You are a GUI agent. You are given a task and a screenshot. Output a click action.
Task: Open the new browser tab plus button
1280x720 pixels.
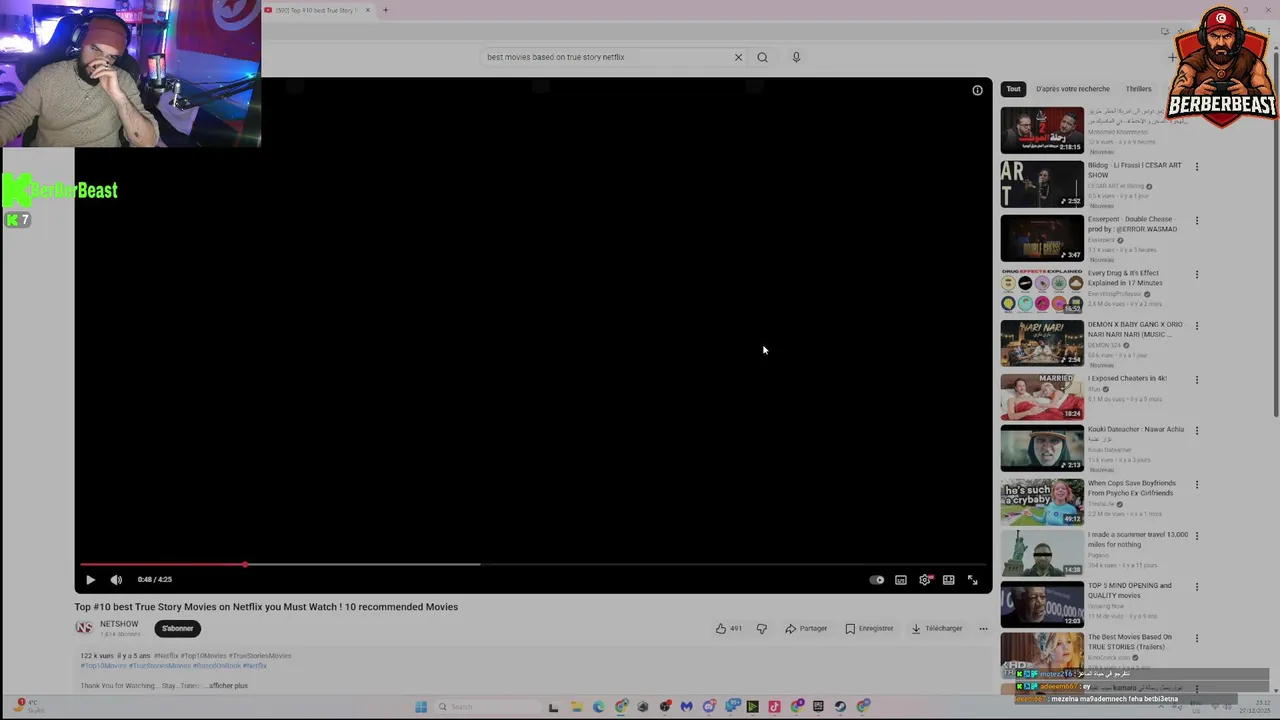point(385,10)
